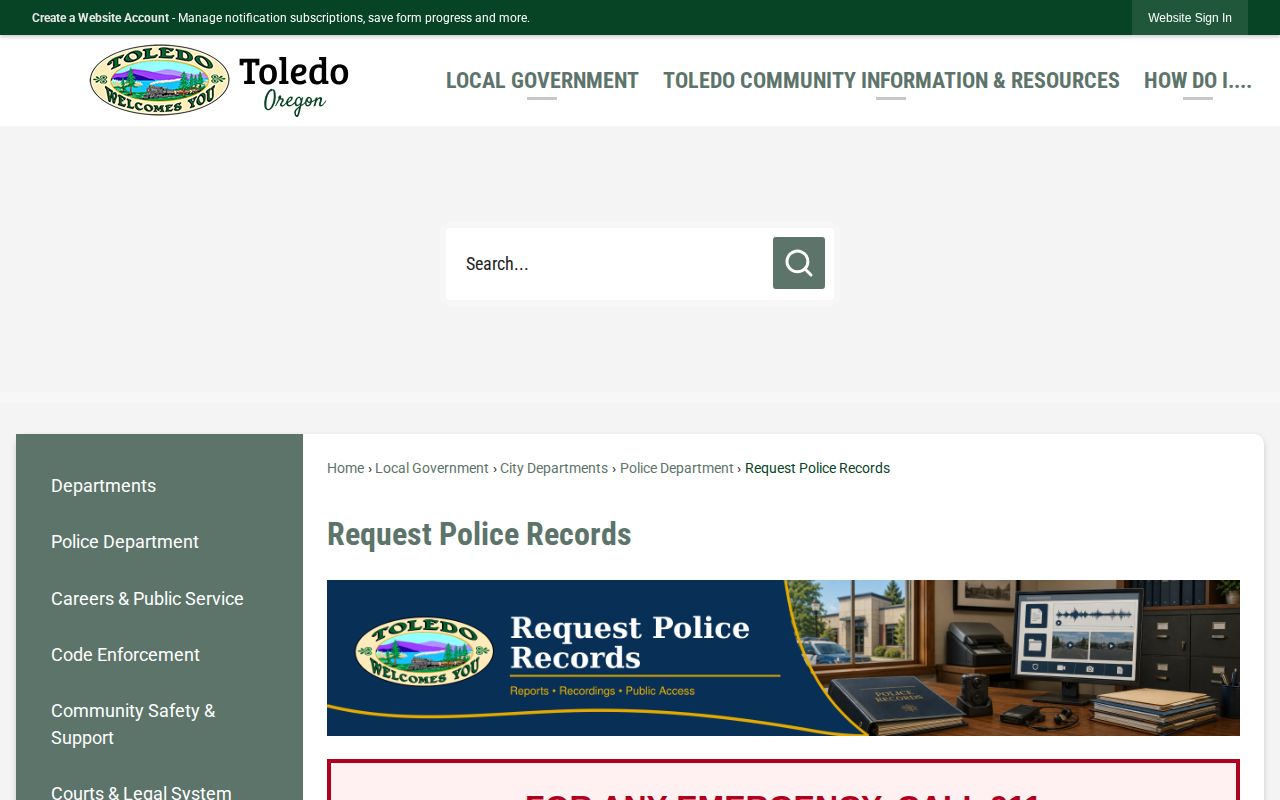Open Careers & Public Service sidebar item

click(147, 598)
